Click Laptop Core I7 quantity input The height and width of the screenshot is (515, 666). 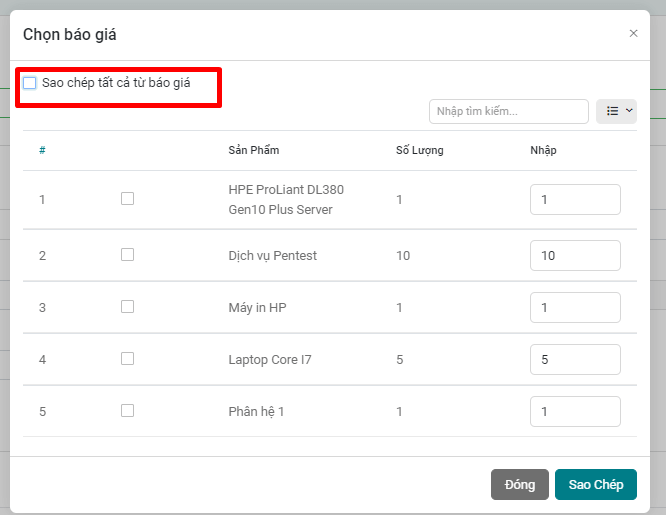(x=575, y=359)
